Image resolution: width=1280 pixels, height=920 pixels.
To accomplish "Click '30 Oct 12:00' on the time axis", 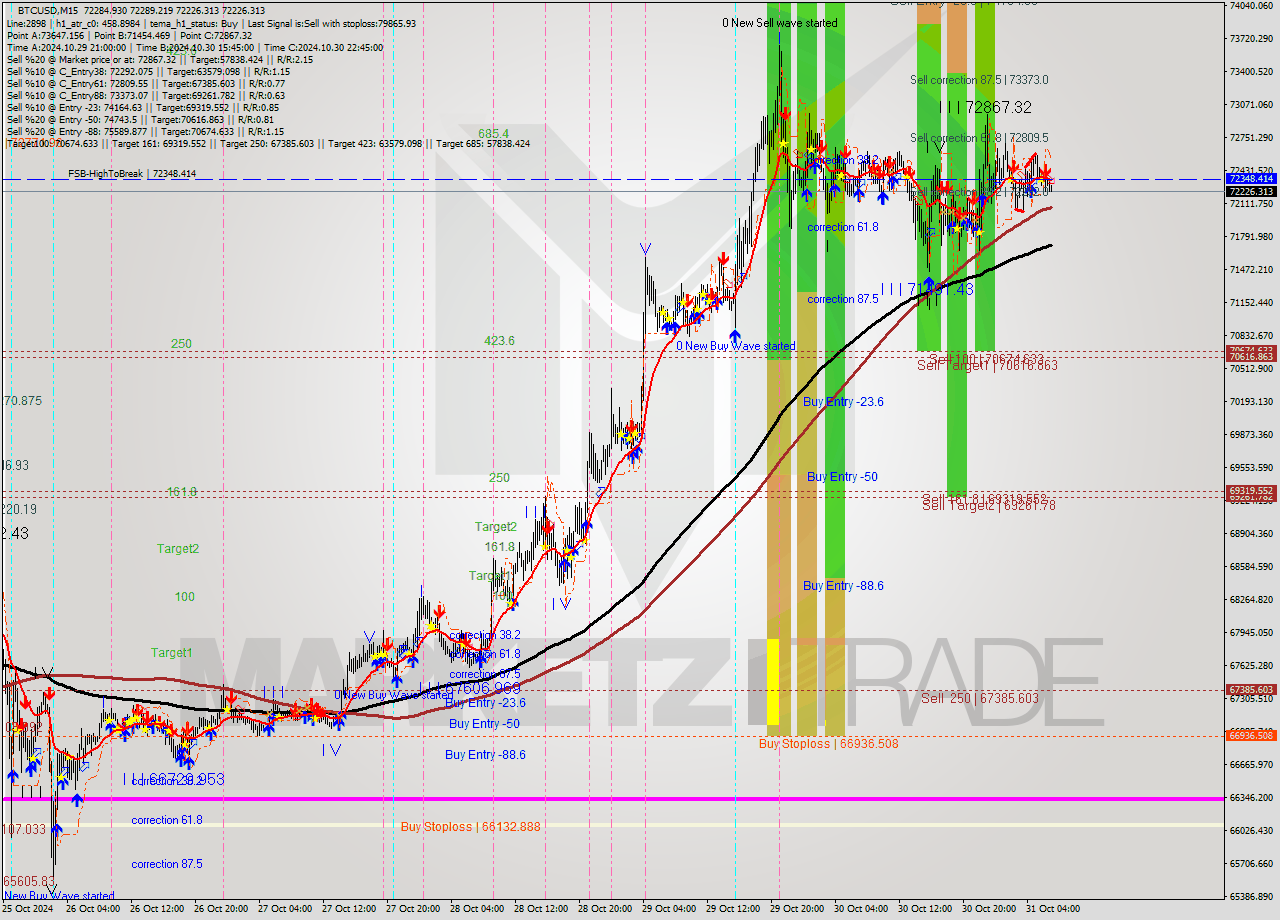I will (x=924, y=909).
